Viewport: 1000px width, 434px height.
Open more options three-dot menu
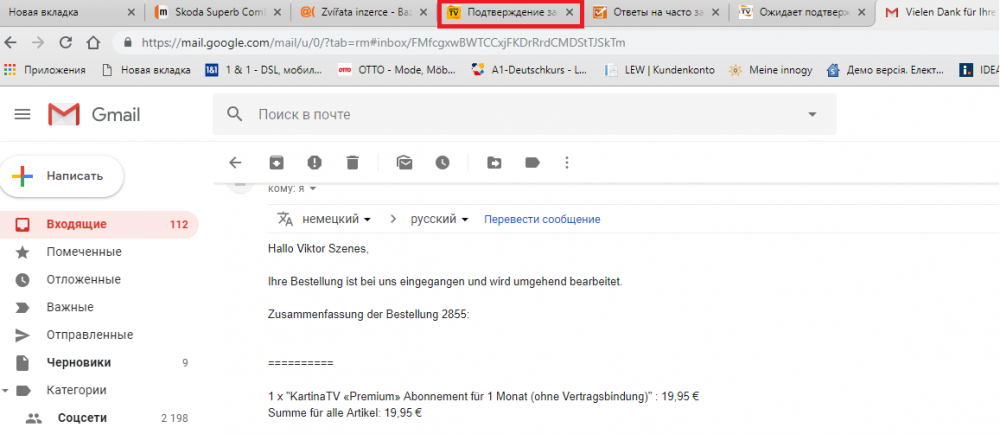pos(567,163)
